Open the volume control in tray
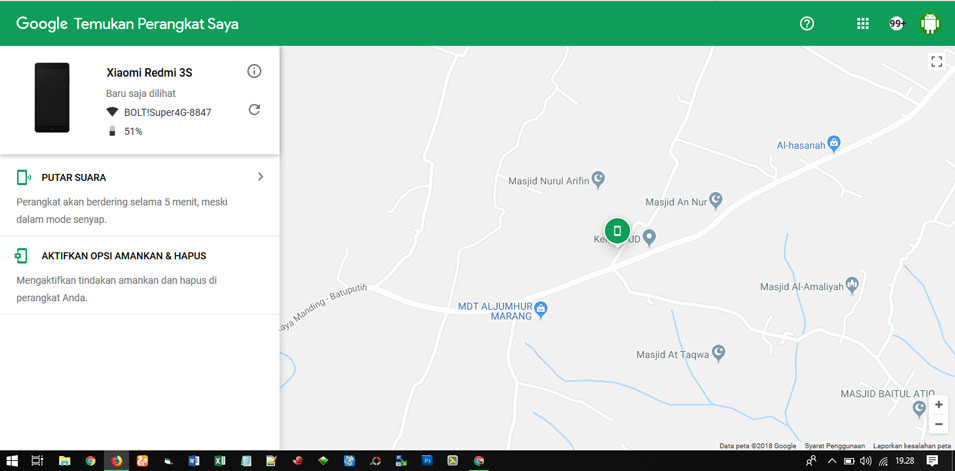This screenshot has height=471, width=955. tap(865, 461)
